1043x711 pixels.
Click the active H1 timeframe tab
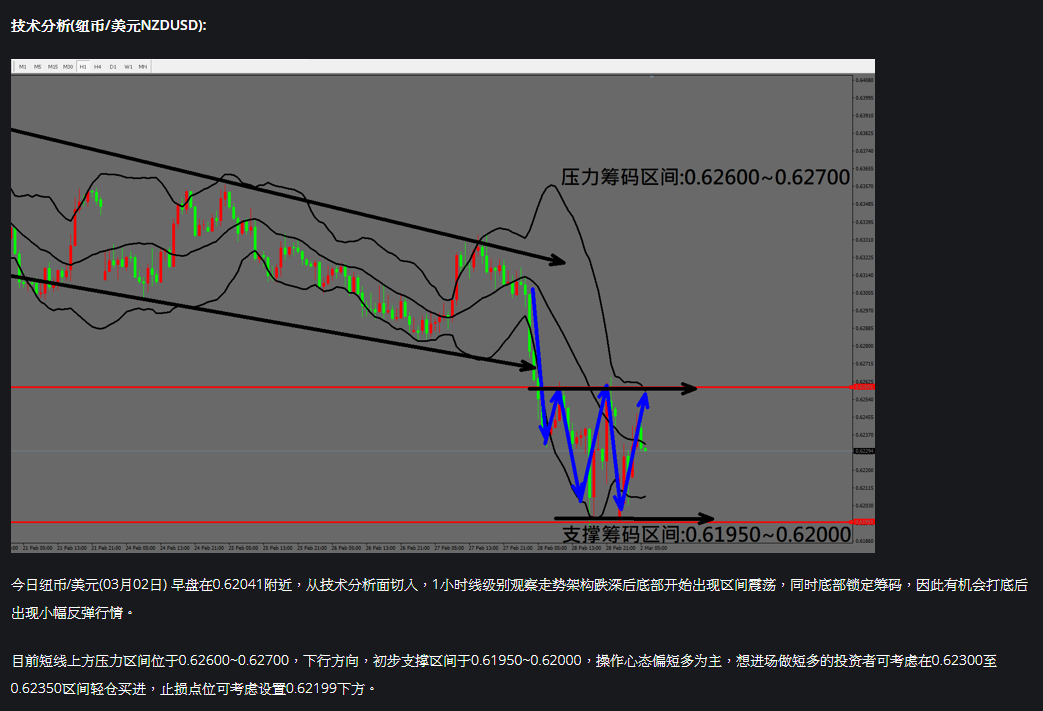coord(83,67)
